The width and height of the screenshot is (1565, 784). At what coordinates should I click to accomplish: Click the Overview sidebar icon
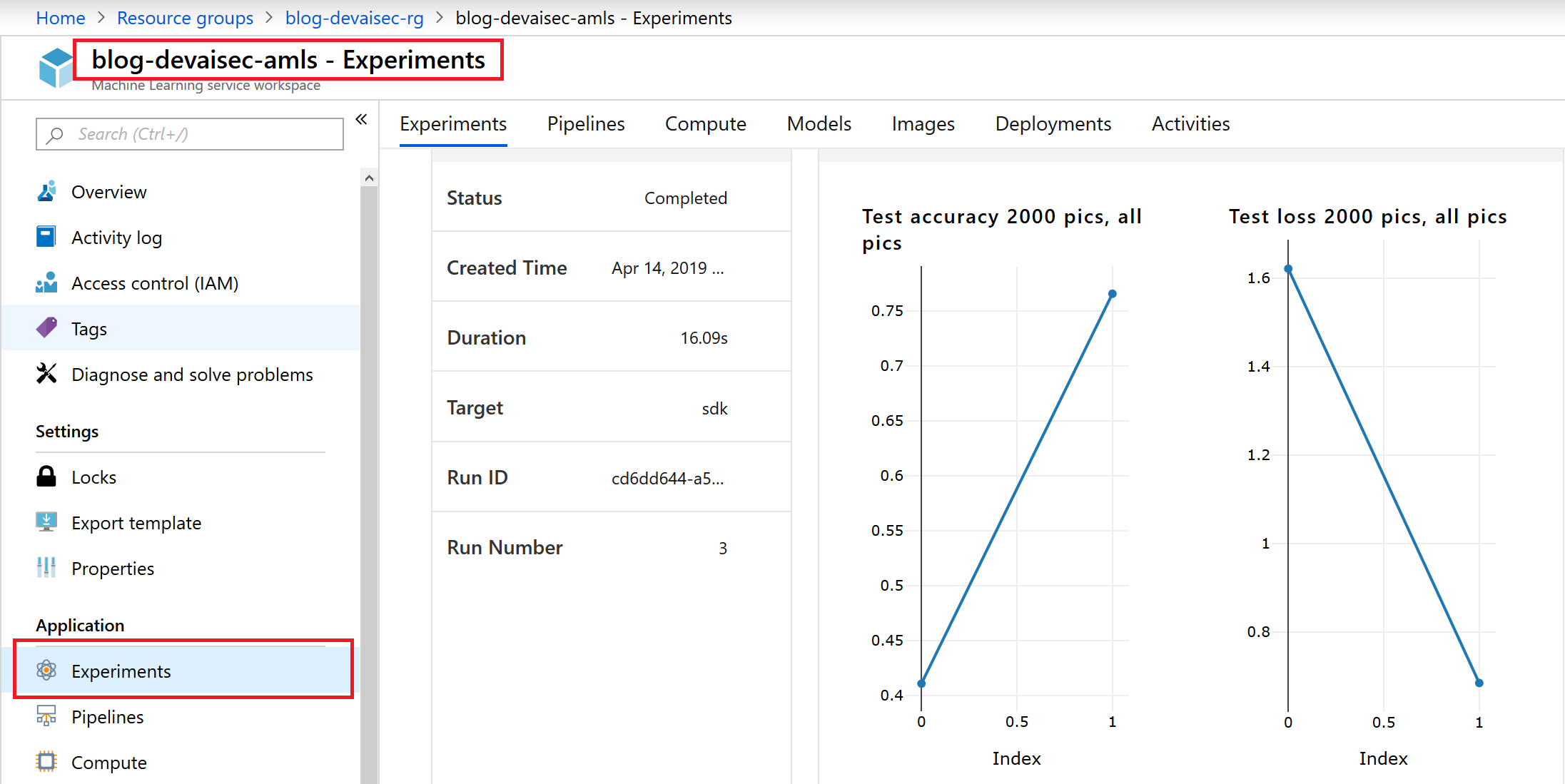coord(46,191)
